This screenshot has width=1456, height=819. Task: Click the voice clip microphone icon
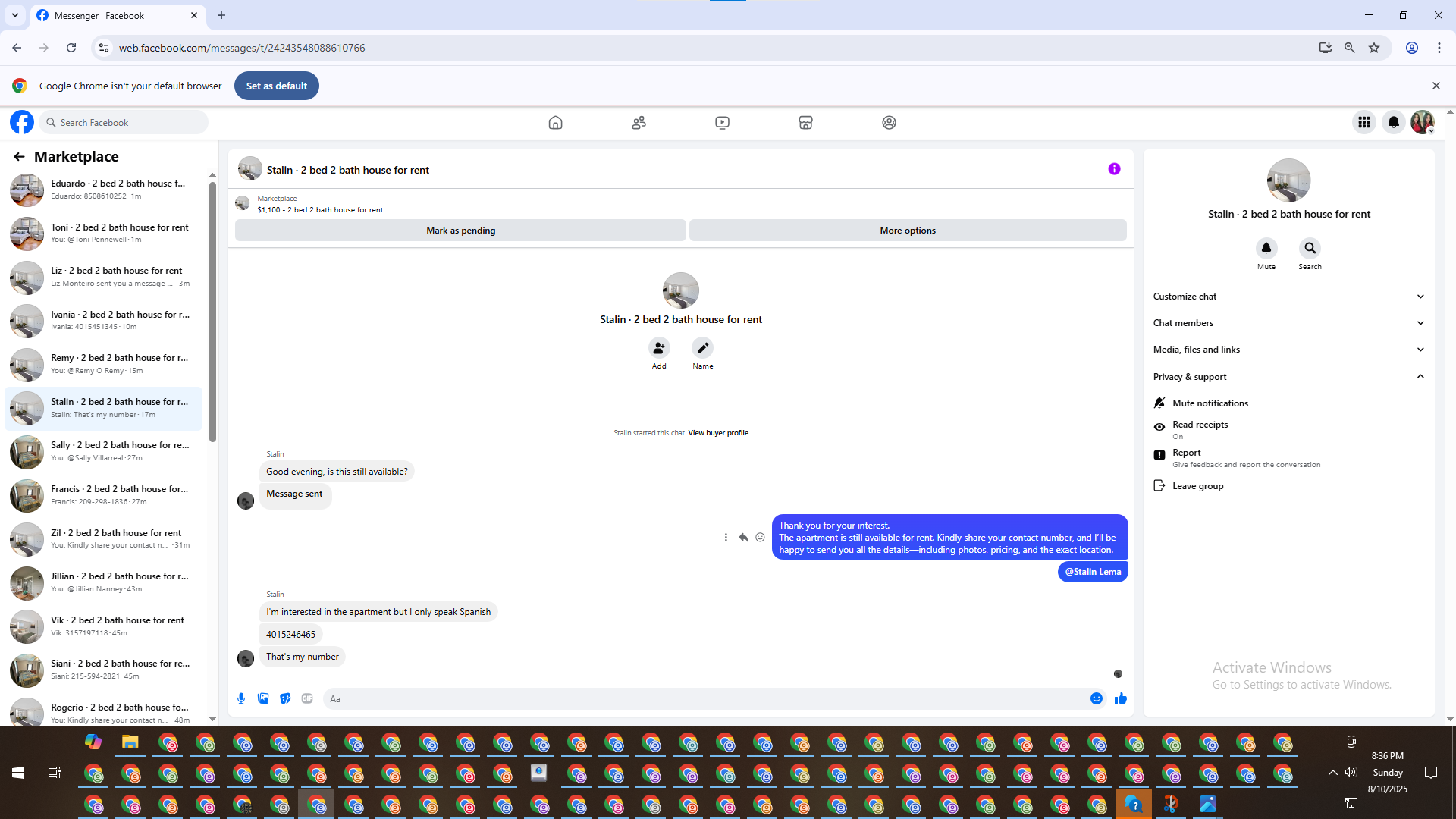coord(241,698)
